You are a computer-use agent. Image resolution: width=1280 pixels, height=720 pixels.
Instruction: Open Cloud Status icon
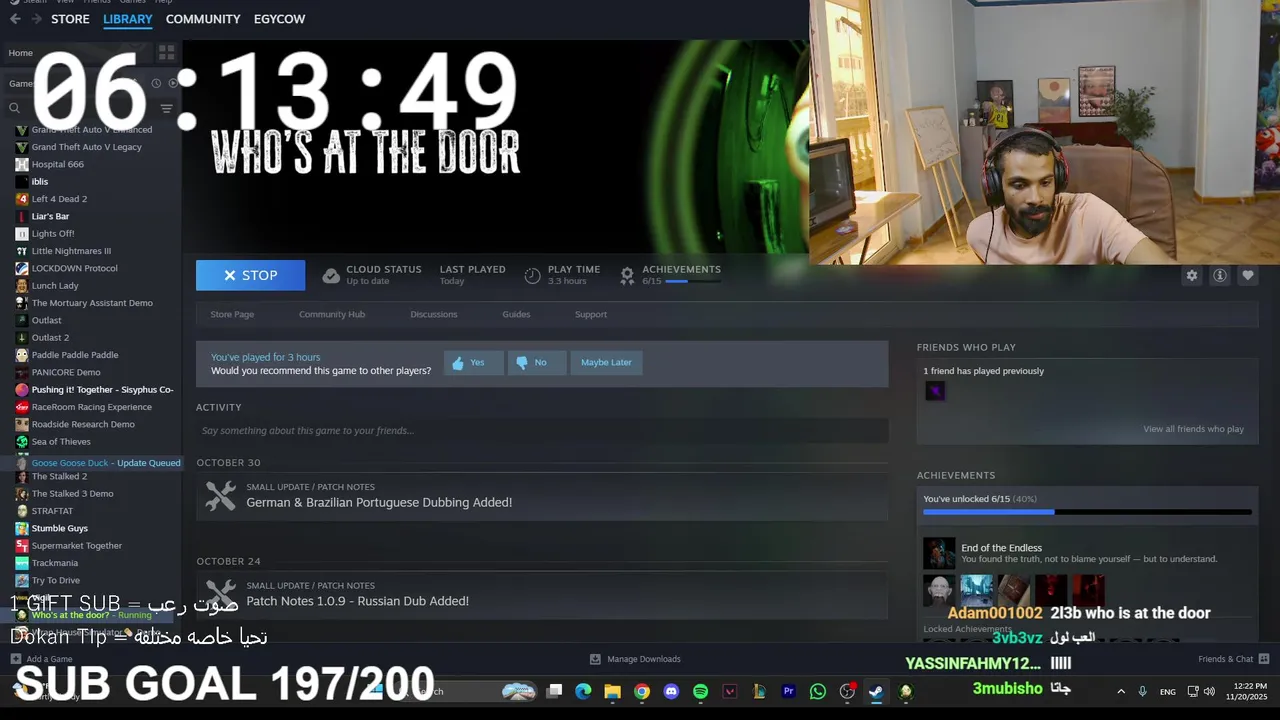pos(331,276)
